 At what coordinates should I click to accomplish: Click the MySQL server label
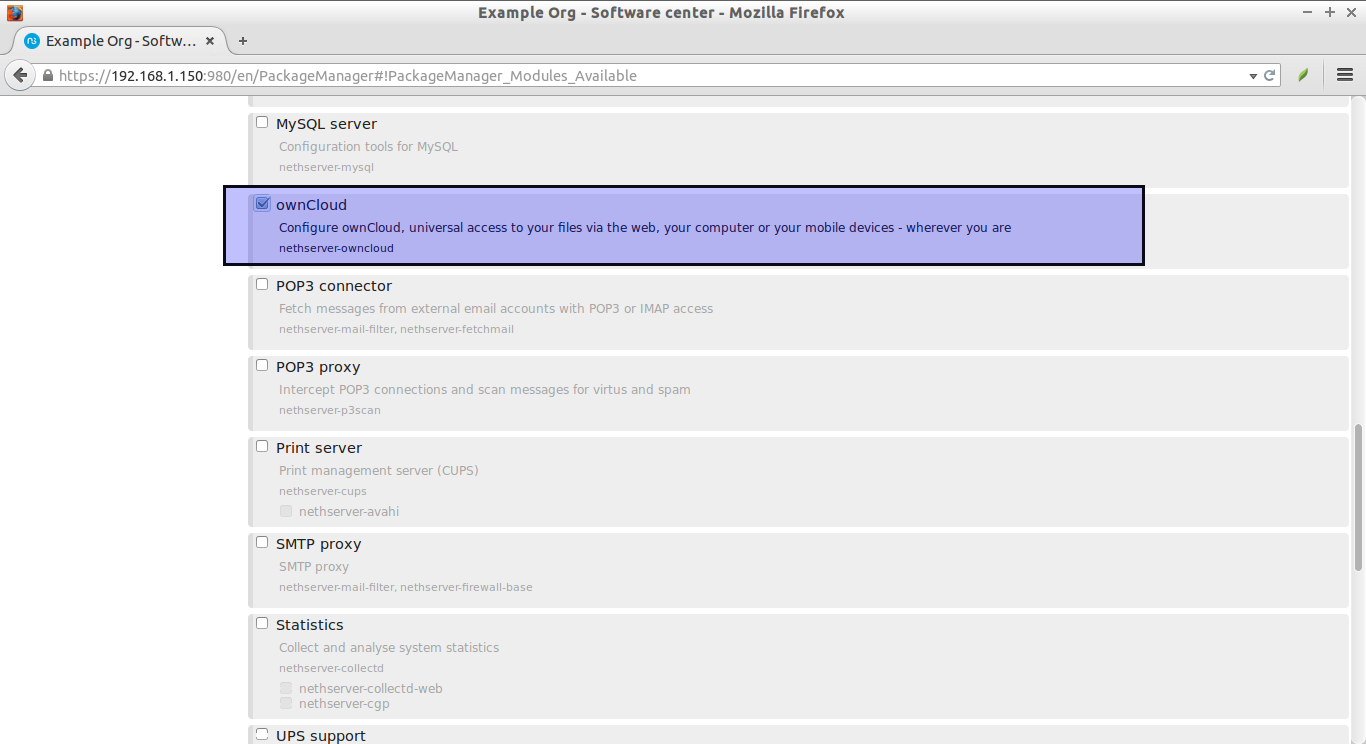[x=326, y=124]
